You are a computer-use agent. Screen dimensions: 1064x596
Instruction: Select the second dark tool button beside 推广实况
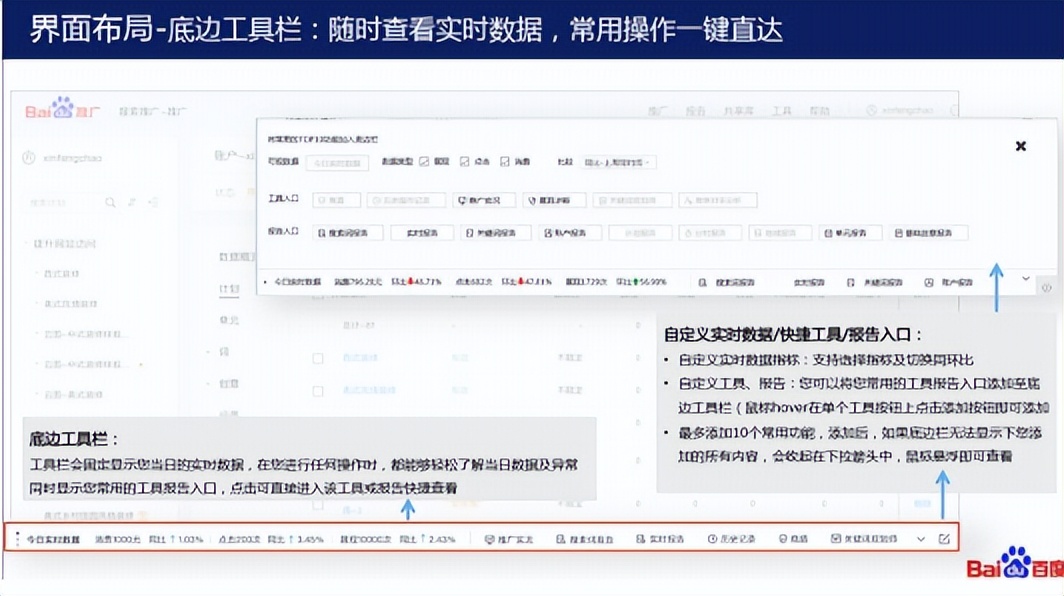point(554,200)
